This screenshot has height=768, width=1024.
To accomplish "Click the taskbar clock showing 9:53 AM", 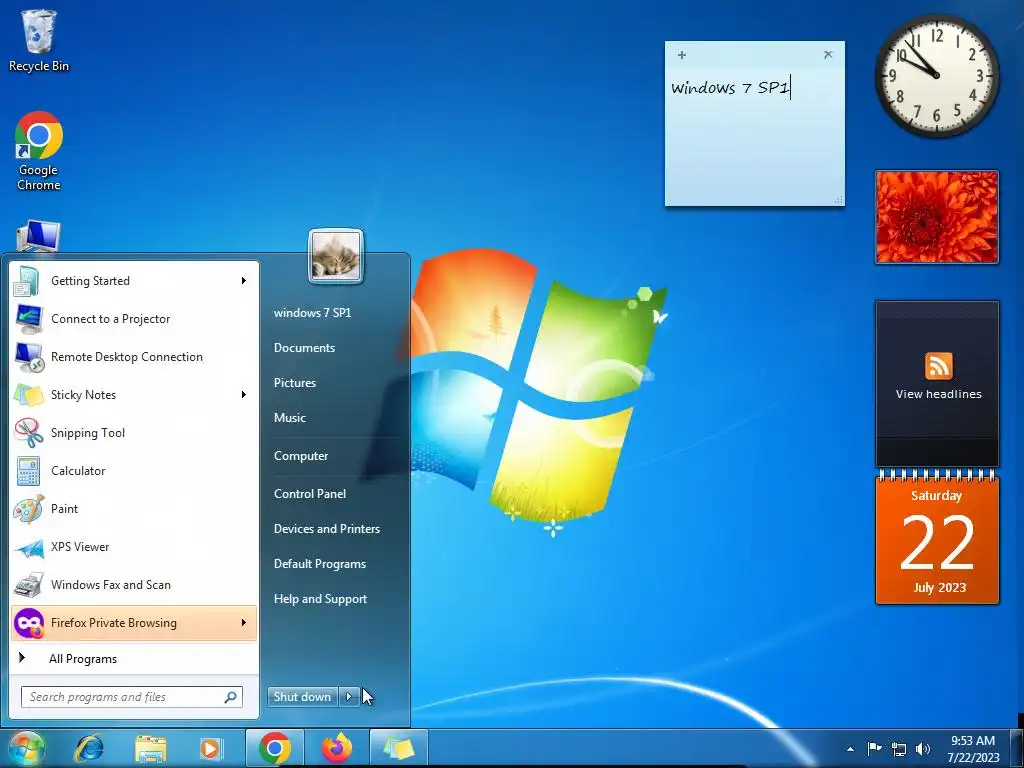I will [x=973, y=748].
